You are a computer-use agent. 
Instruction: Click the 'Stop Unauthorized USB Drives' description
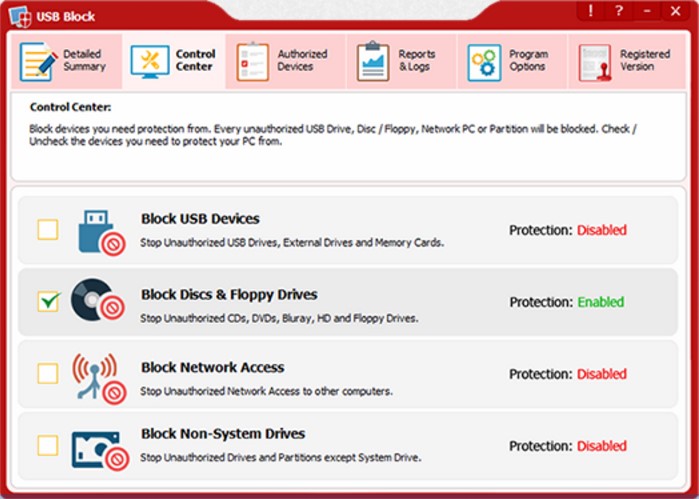tap(292, 243)
